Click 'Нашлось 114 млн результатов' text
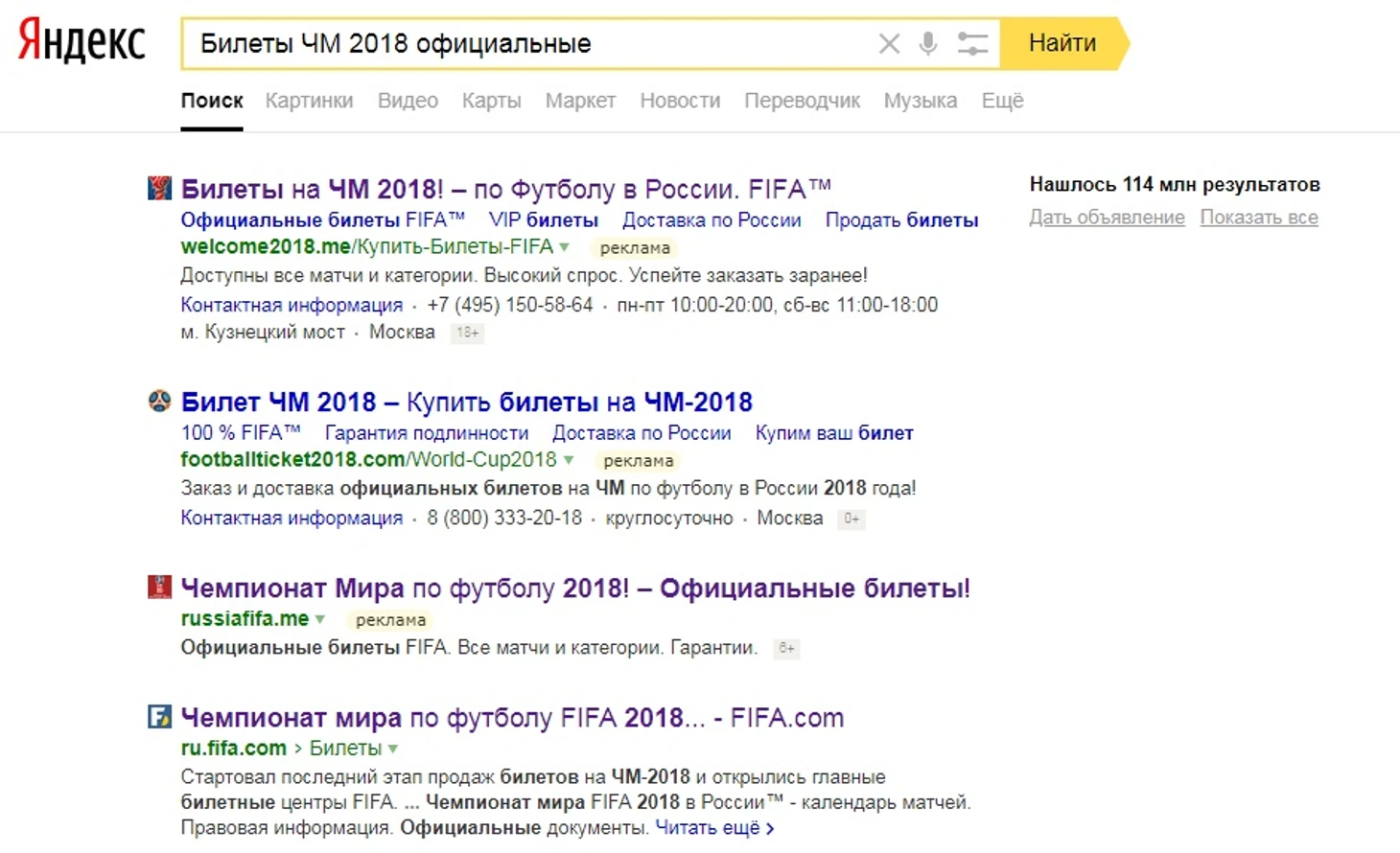Image resolution: width=1400 pixels, height=853 pixels. click(1175, 184)
